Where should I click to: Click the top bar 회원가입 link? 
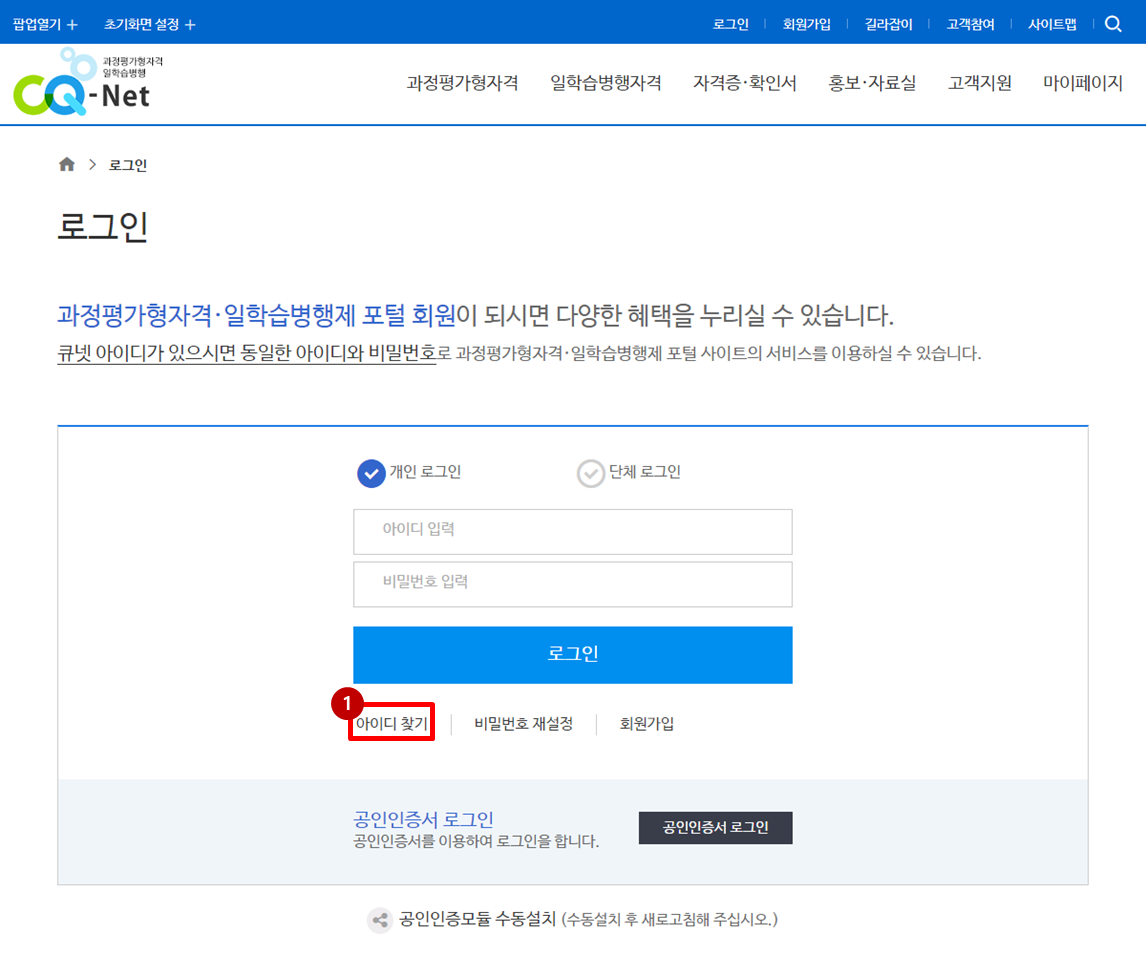(807, 24)
